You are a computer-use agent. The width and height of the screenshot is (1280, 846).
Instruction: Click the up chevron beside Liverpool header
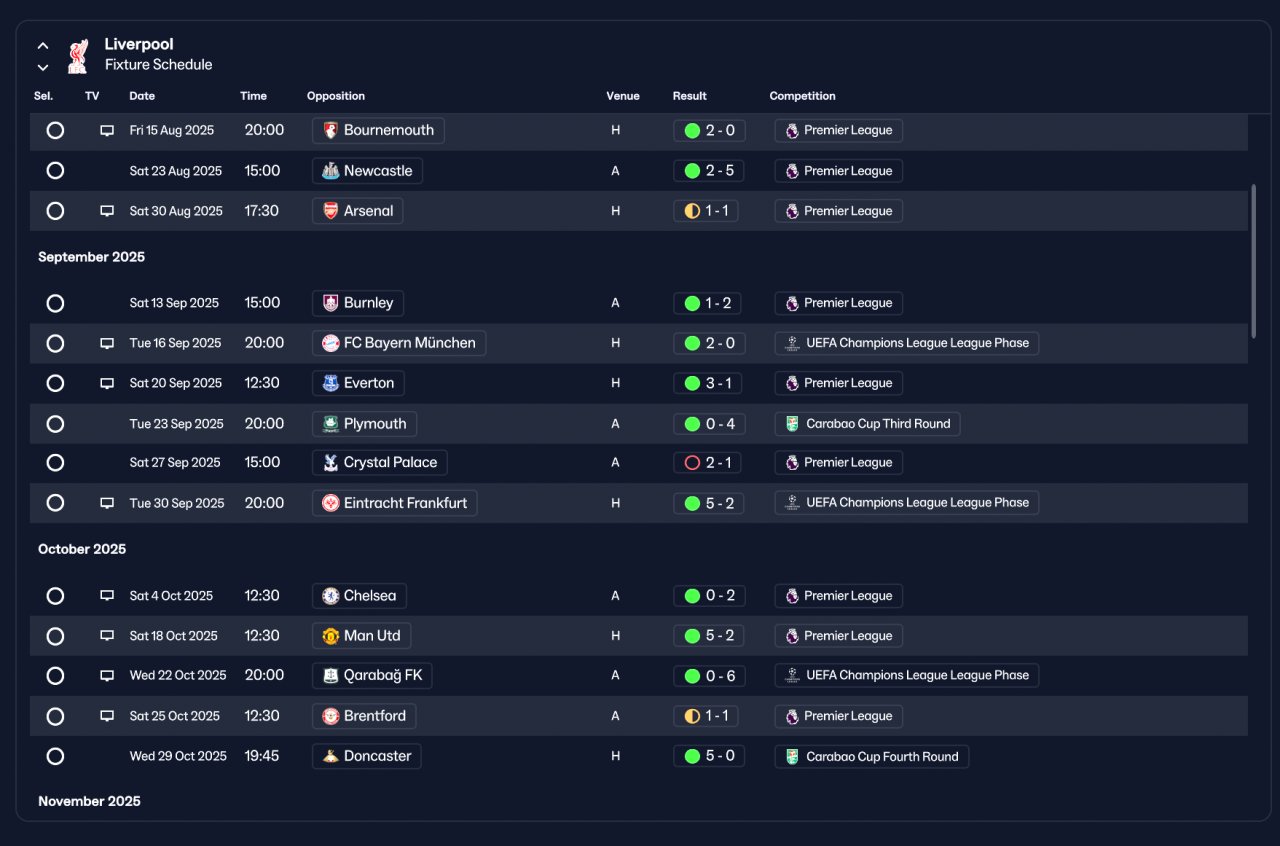[x=43, y=45]
